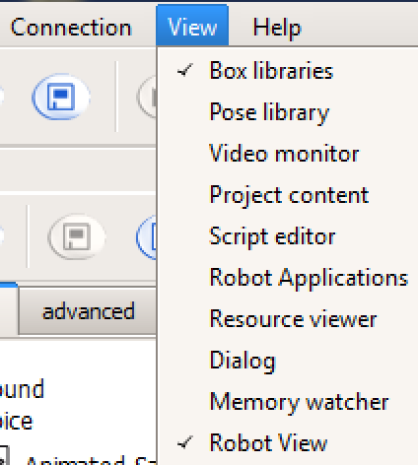Choose Script editor from the View menu

tap(272, 236)
